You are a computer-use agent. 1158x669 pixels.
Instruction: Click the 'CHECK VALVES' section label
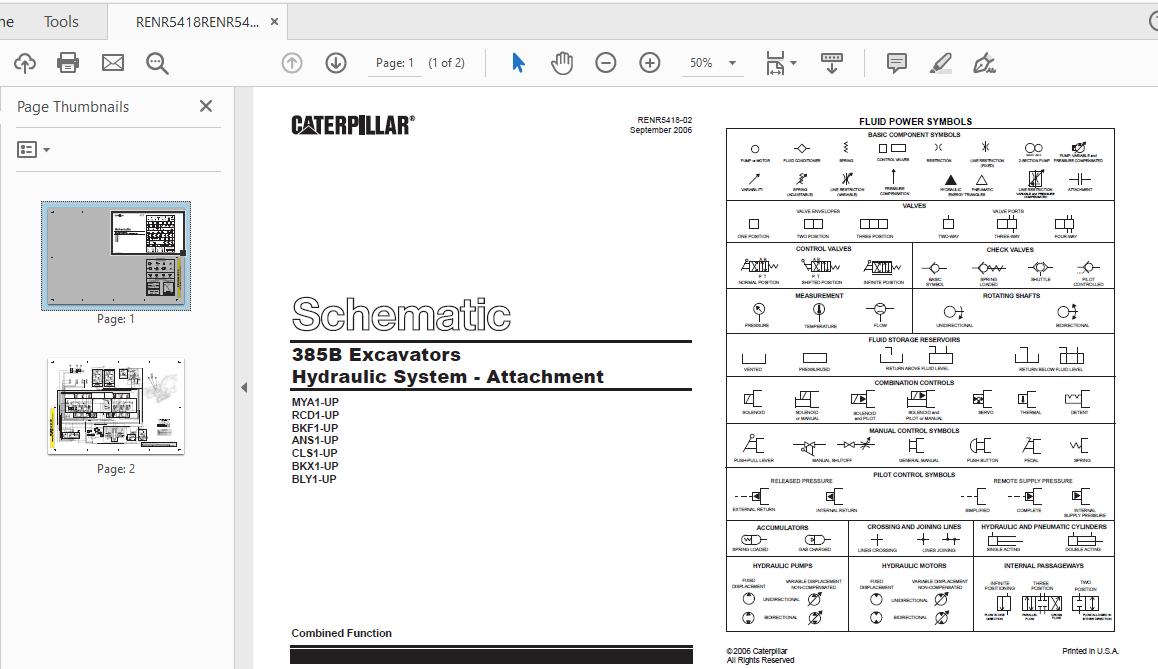point(1010,250)
